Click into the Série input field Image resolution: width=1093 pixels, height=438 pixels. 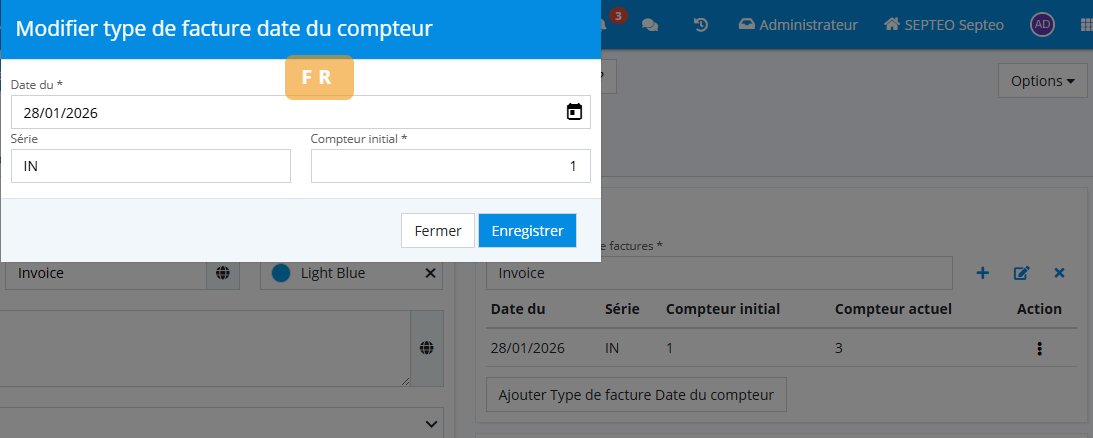coord(151,166)
